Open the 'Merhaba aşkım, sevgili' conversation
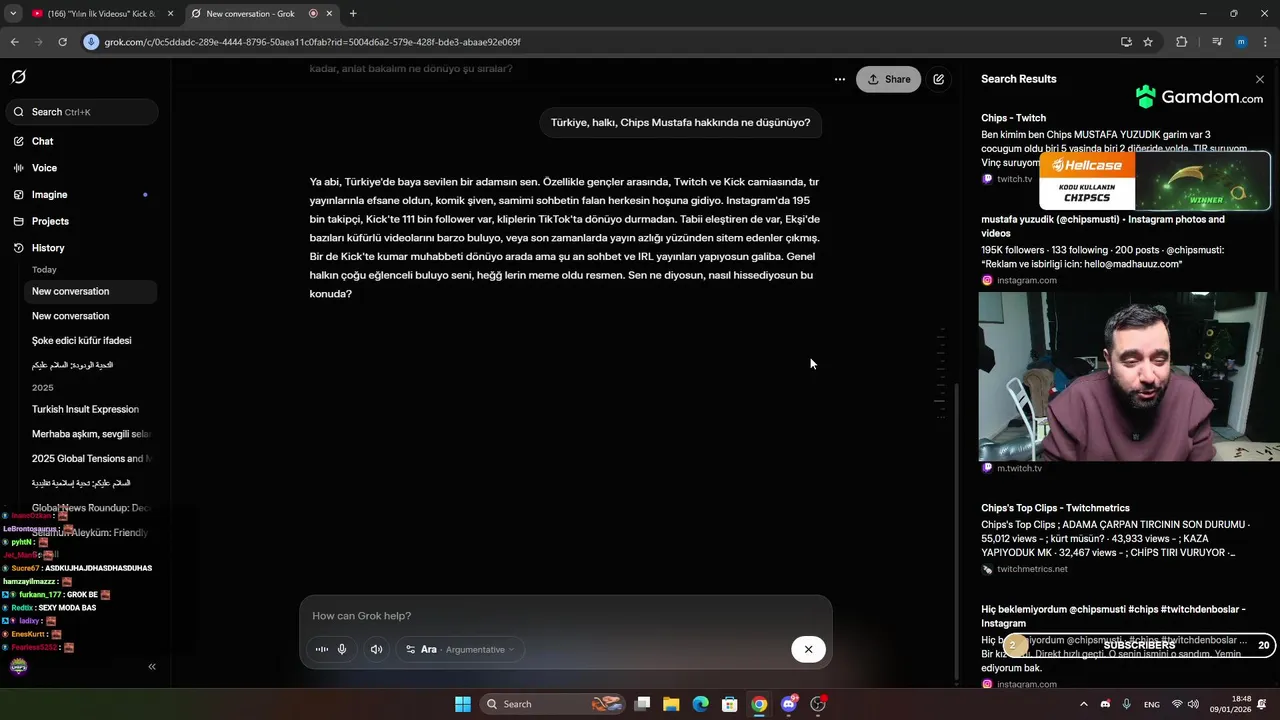1280x720 pixels. tap(90, 434)
